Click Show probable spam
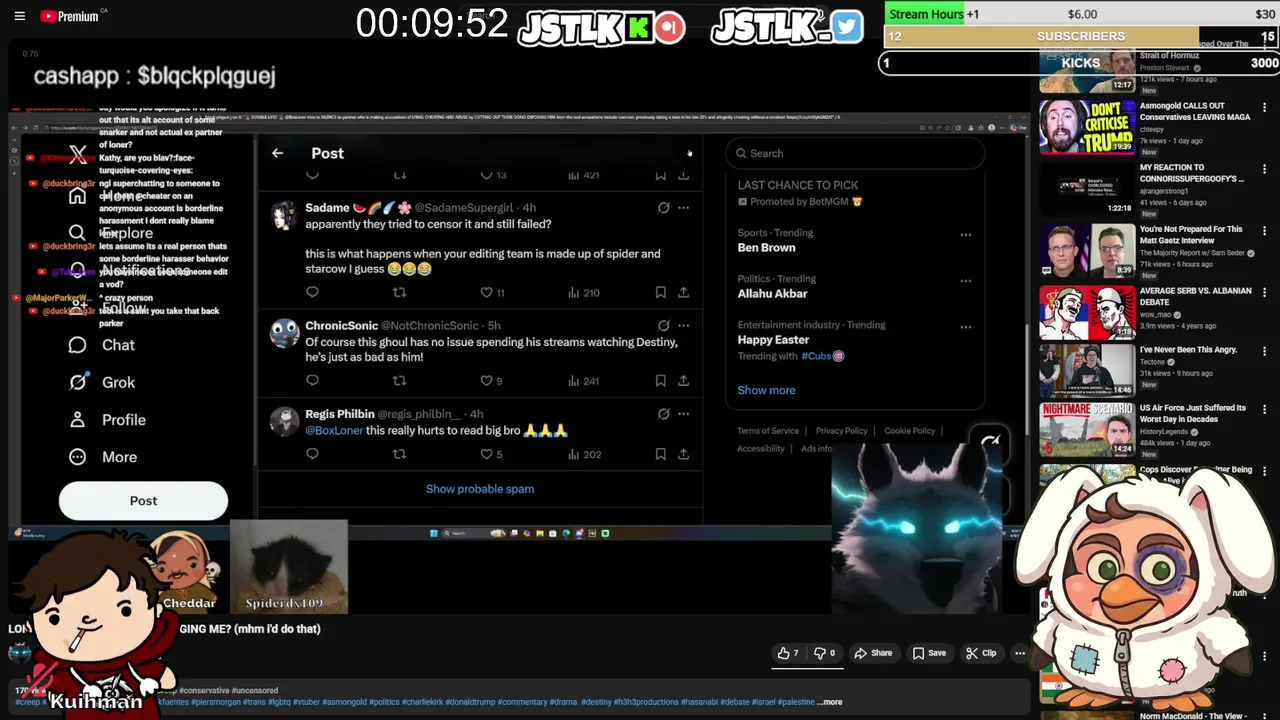The height and width of the screenshot is (720, 1280). [480, 489]
